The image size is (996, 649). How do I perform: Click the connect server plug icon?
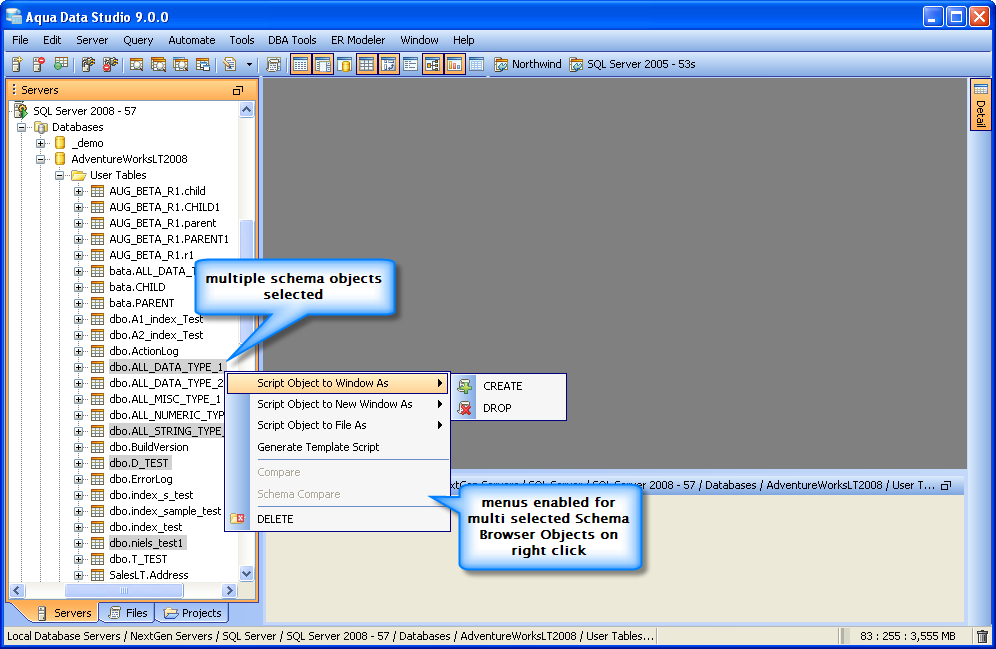88,64
